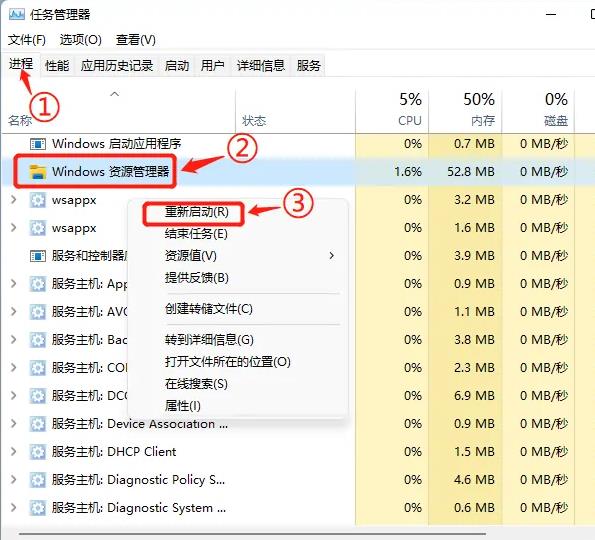Select the Windows 资源管理器 process name
Viewport: 595px width, 540px height.
[x=110, y=172]
